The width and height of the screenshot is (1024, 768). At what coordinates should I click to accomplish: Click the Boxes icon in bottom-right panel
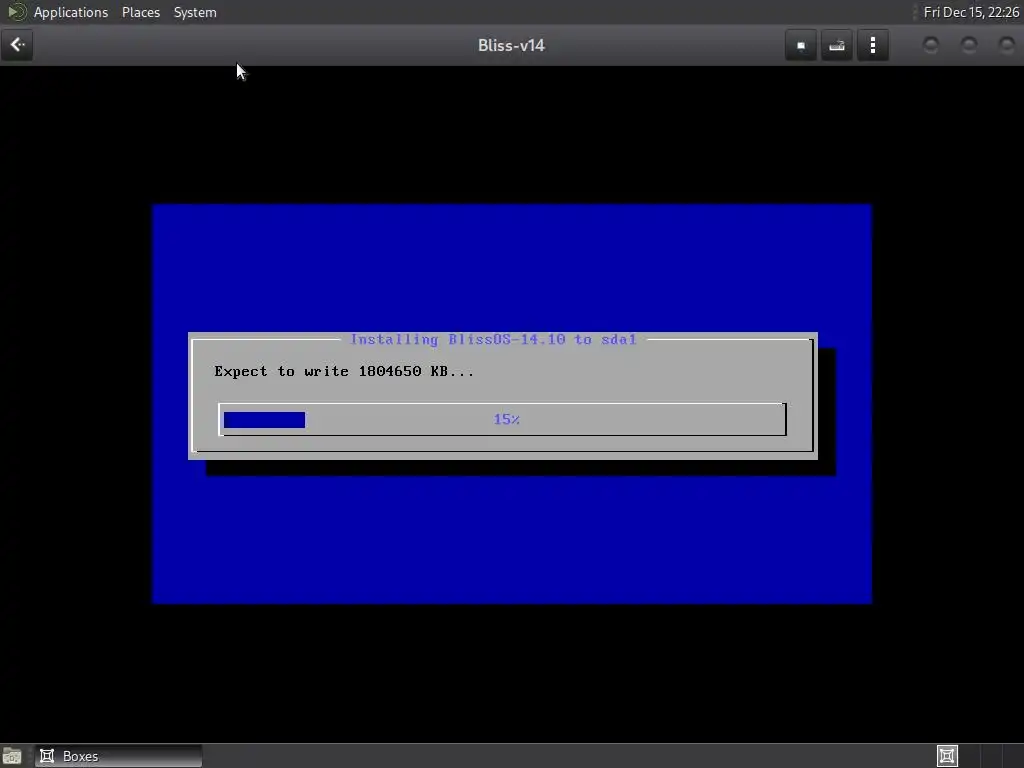pyautogui.click(x=947, y=756)
